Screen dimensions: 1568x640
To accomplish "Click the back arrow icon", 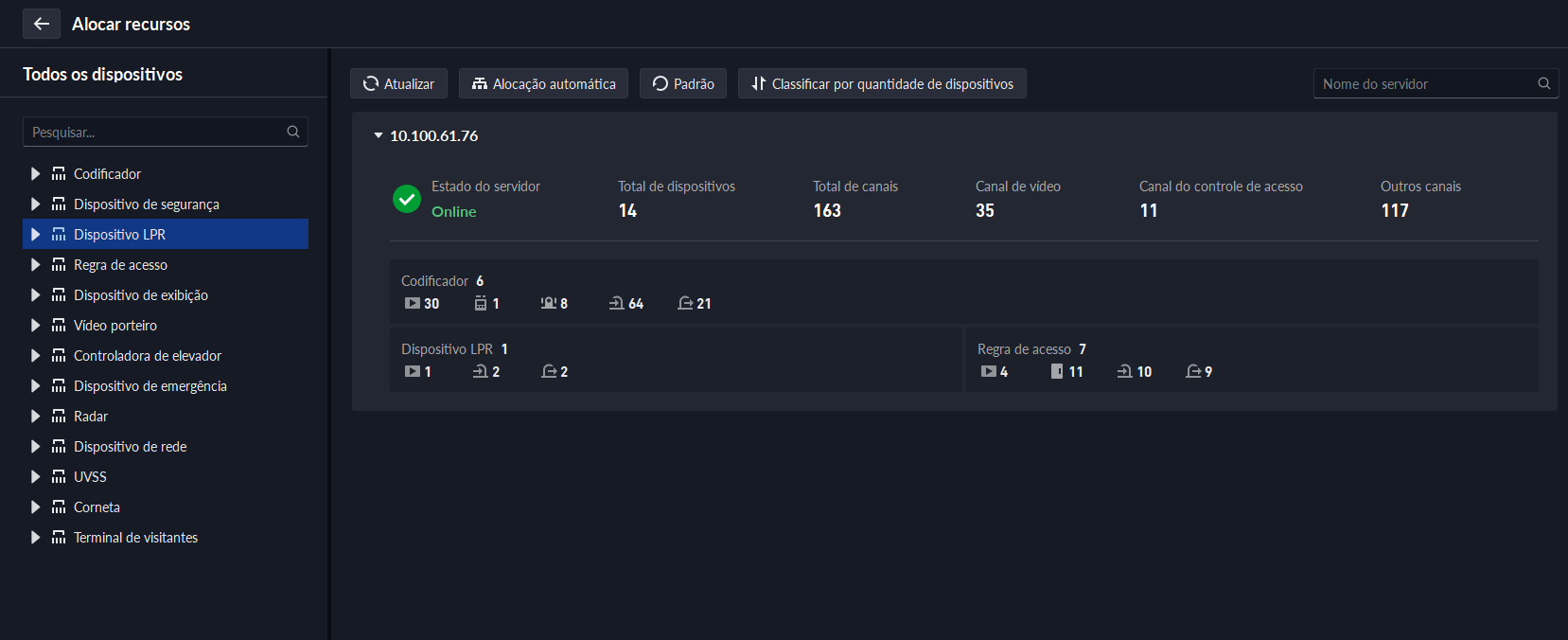I will point(42,24).
